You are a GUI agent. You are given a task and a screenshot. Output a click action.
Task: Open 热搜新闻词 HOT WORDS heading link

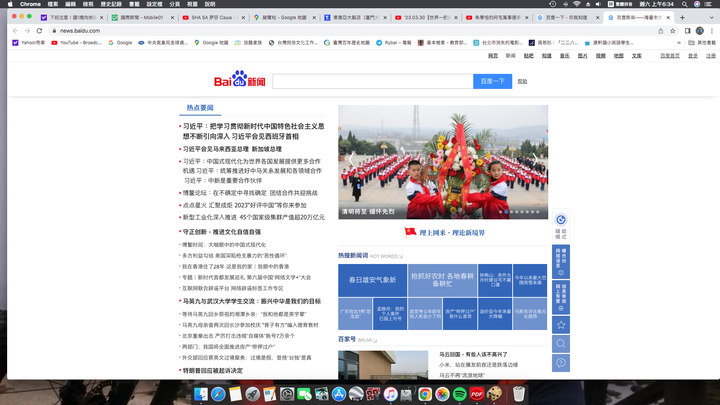point(370,256)
